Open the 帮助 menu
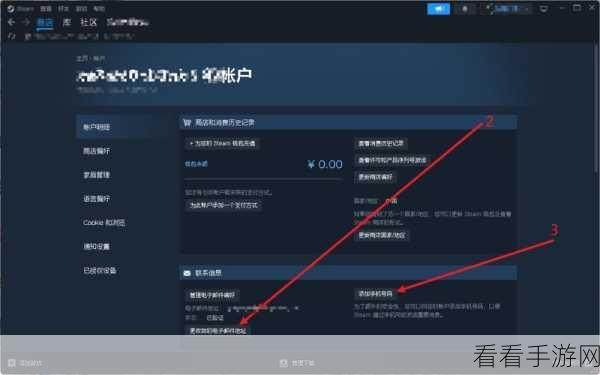This screenshot has height=375, width=600. 99,8
